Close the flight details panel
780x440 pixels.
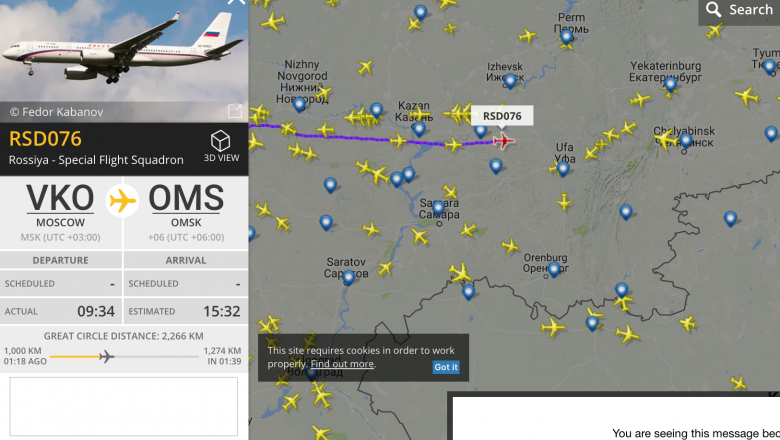pyautogui.click(x=236, y=2)
